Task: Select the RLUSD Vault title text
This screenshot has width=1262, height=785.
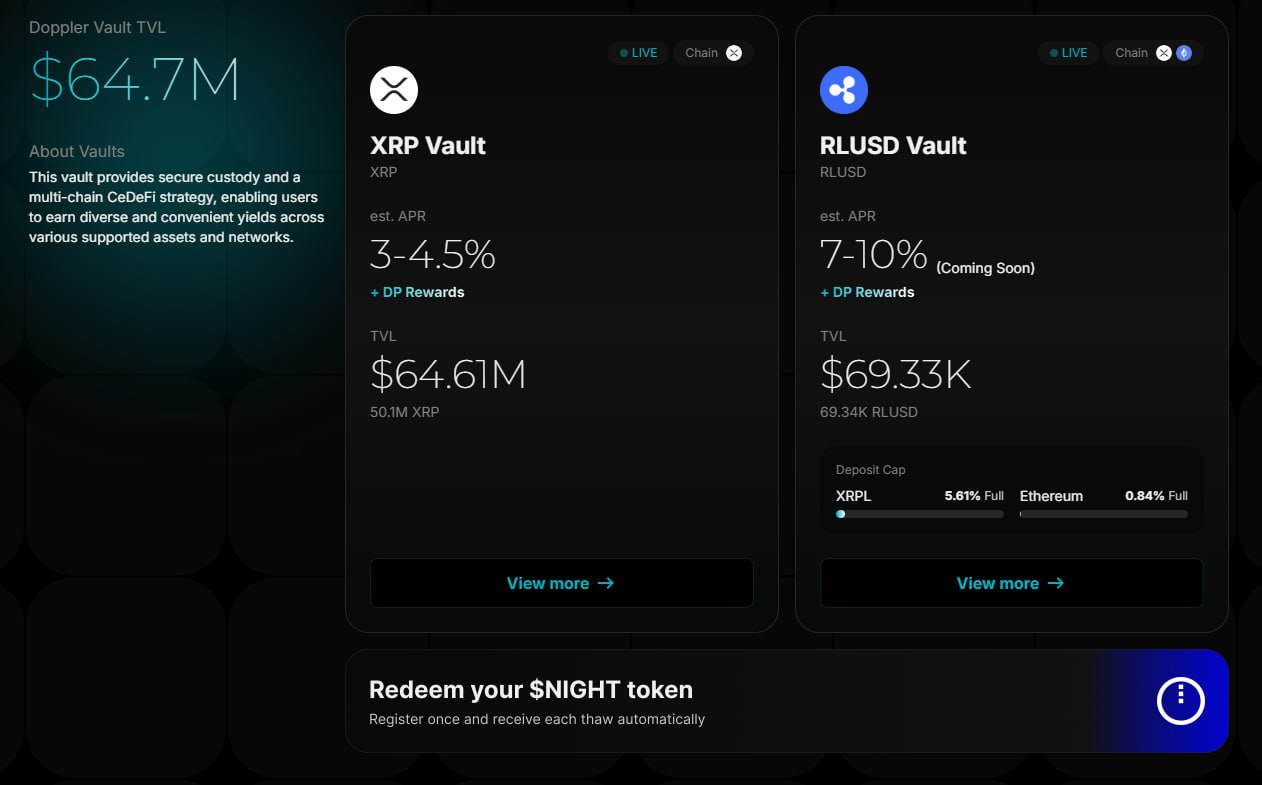Action: point(893,145)
